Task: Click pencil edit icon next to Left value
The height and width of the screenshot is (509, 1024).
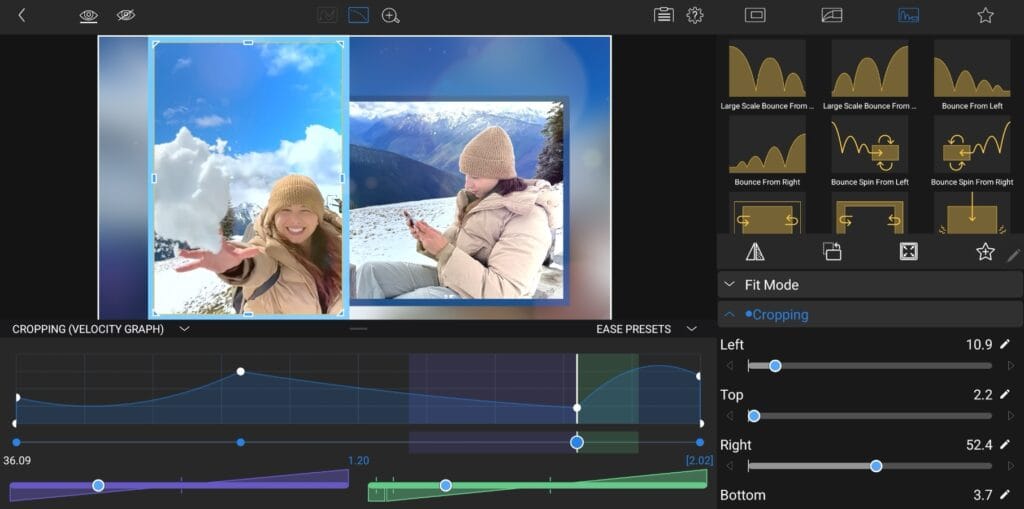Action: coord(1005,345)
